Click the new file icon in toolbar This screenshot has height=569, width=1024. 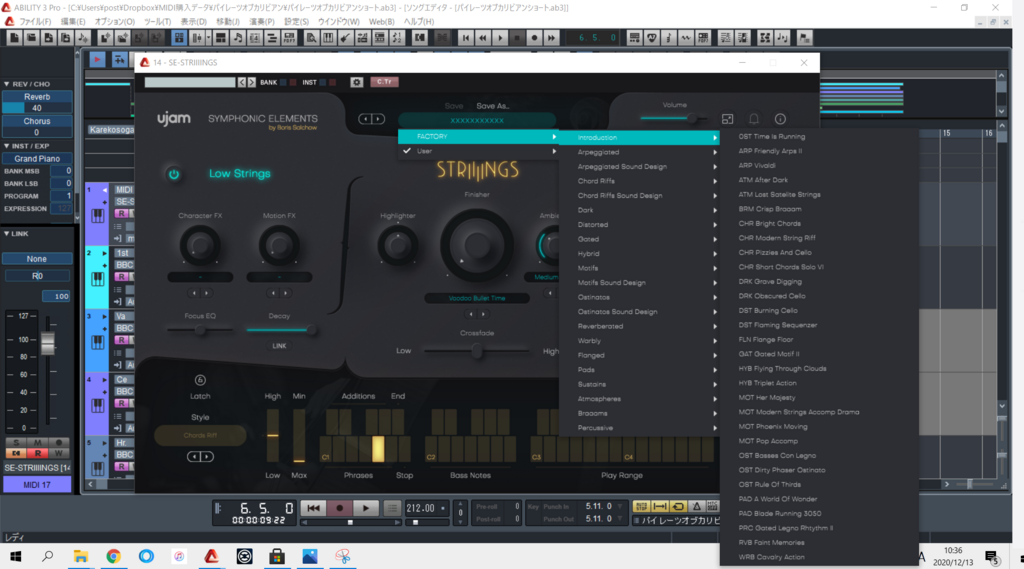point(14,38)
